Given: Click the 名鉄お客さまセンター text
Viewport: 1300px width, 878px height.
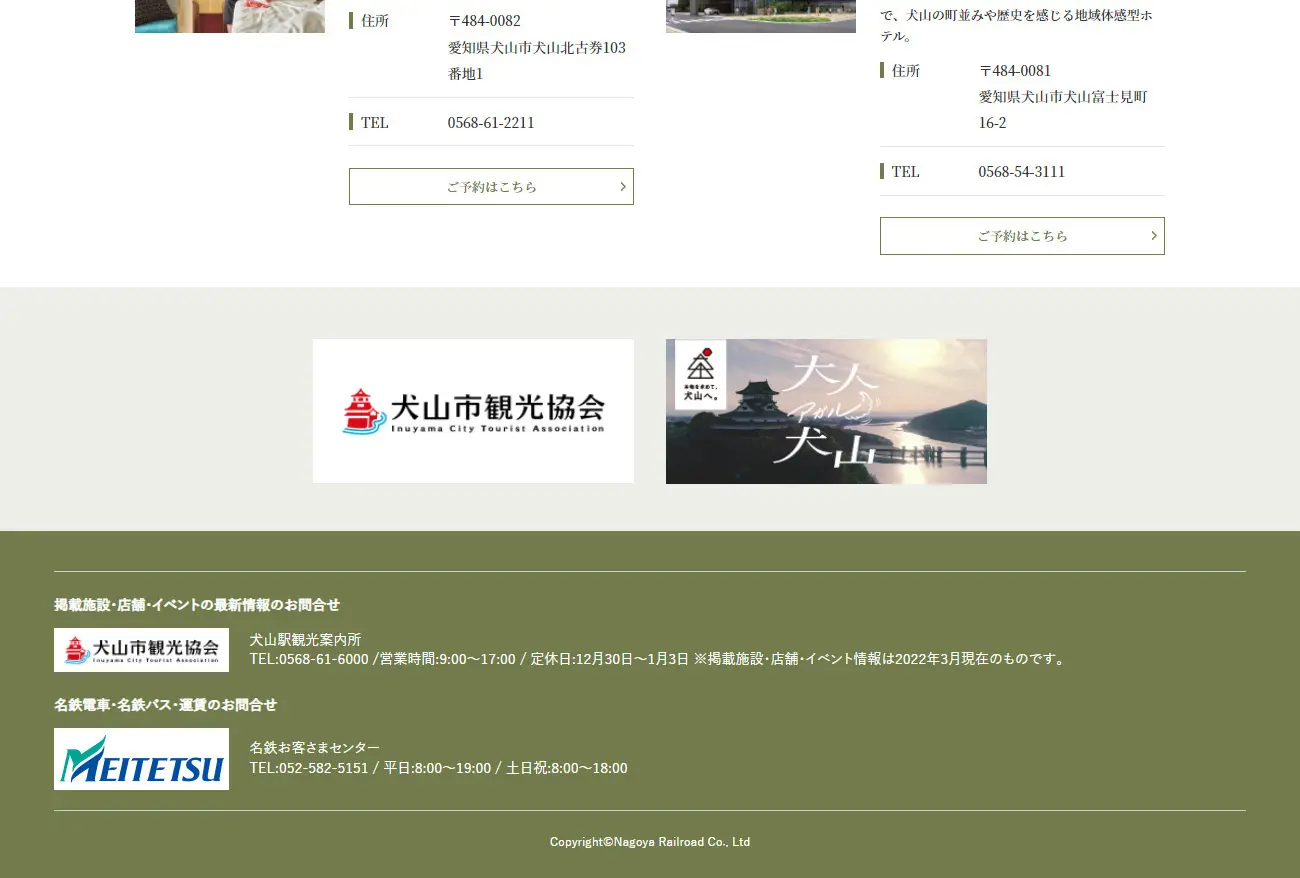Looking at the screenshot, I should [315, 748].
